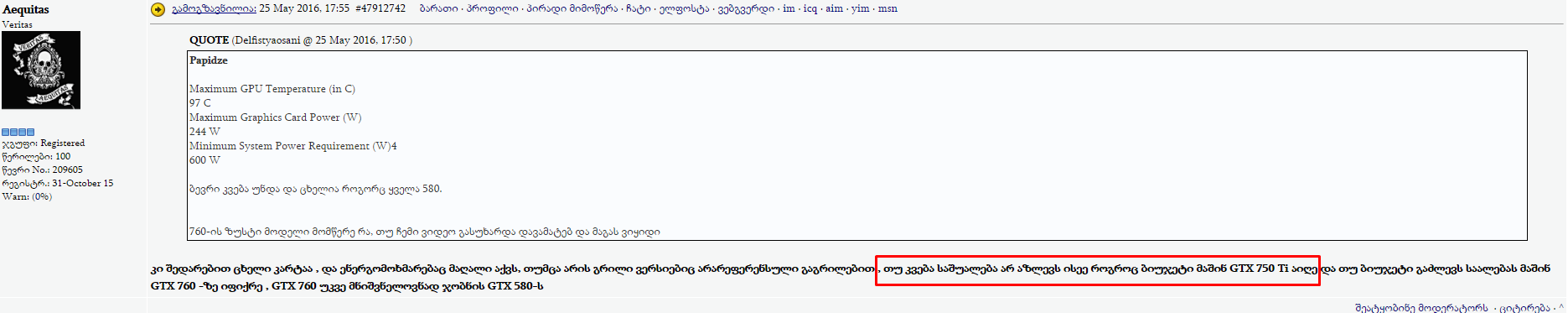Open the 'ვებგვერდი' website link
This screenshot has width=1568, height=313.
click(746, 8)
